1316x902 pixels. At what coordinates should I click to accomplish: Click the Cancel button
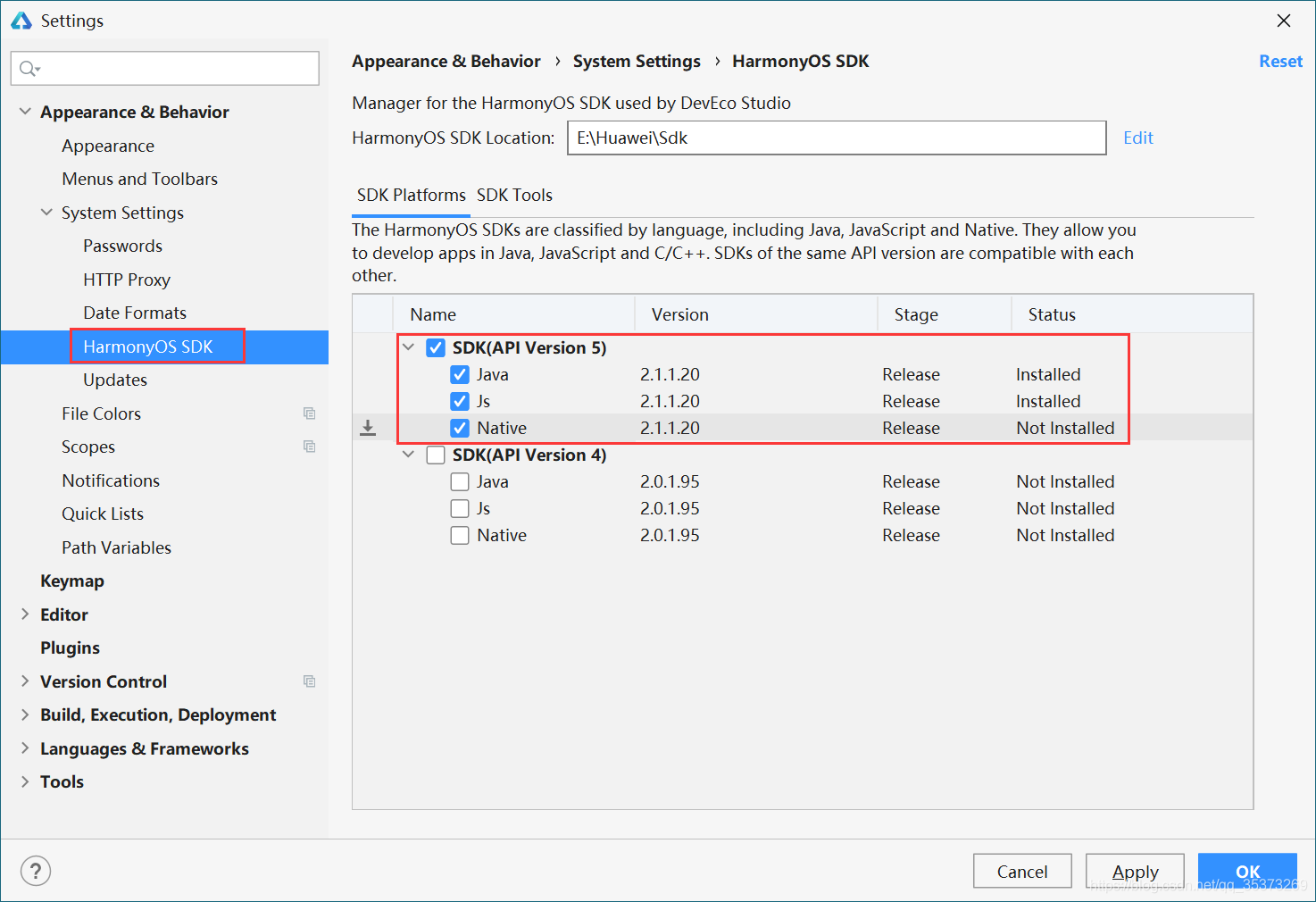click(1022, 872)
